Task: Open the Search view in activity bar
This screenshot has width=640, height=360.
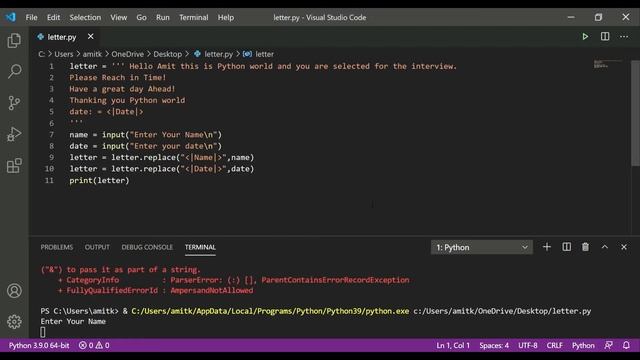Action: (x=14, y=71)
